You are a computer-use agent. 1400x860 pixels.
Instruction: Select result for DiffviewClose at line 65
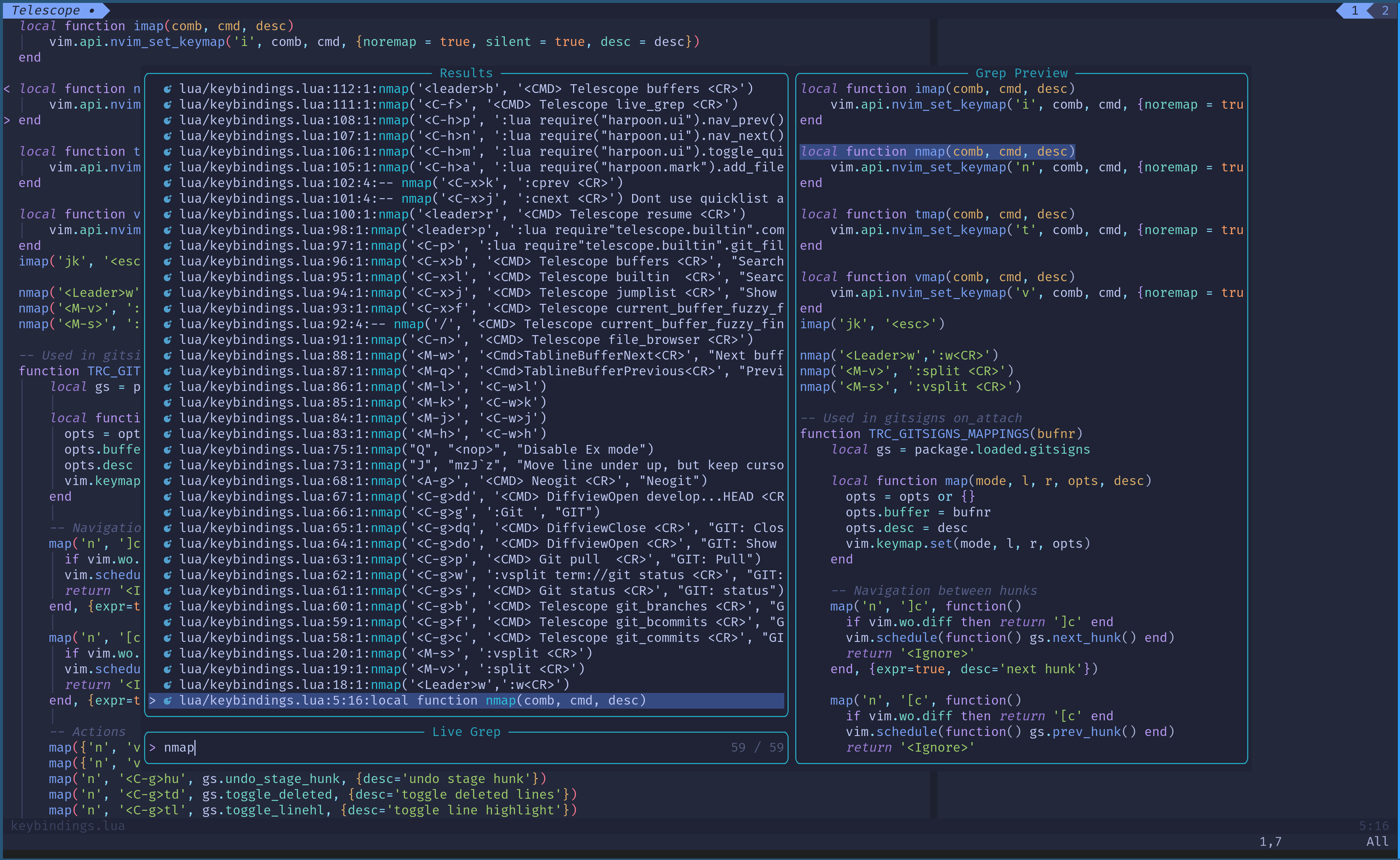467,528
